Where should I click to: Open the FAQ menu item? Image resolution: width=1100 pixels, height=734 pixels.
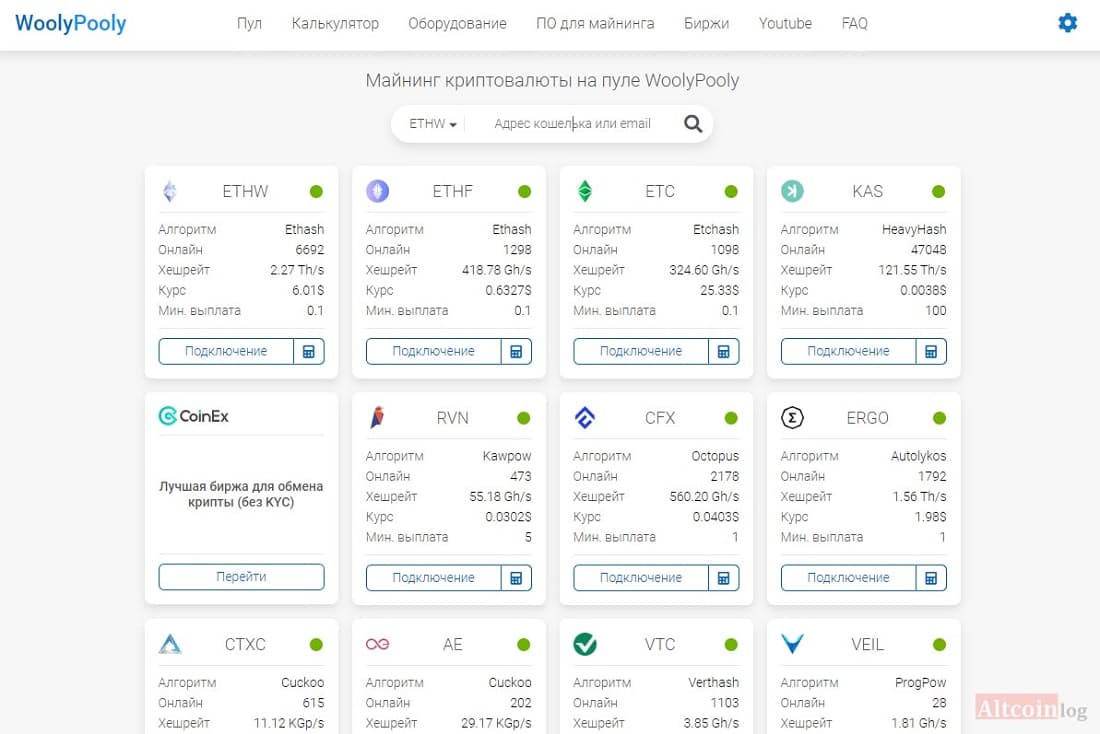pyautogui.click(x=854, y=23)
